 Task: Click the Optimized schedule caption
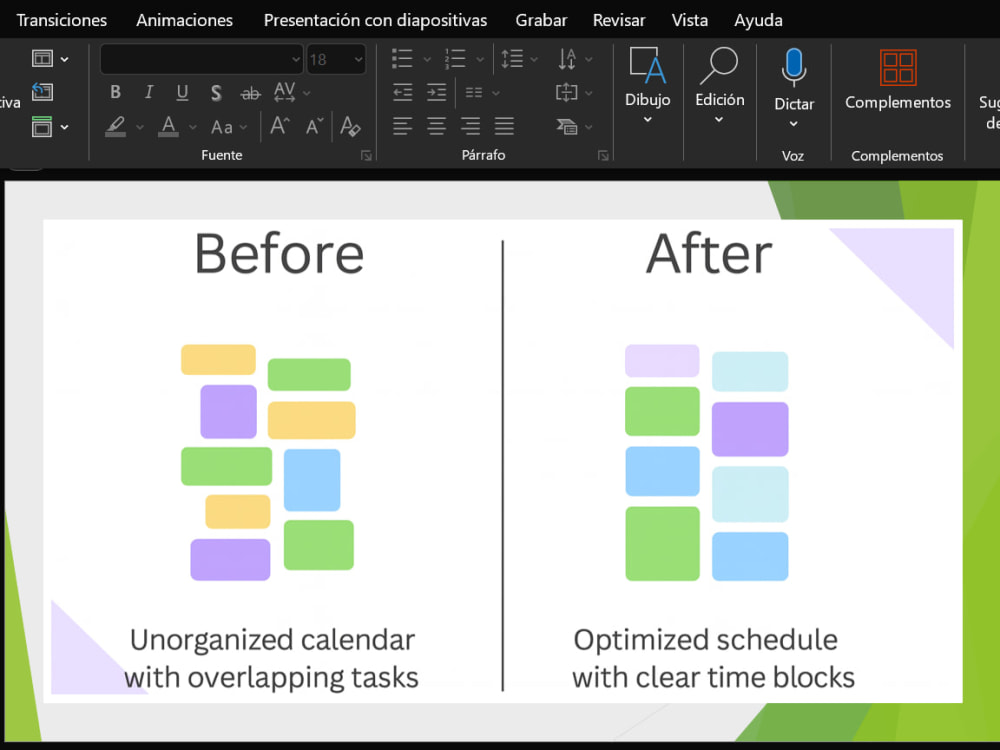(713, 659)
